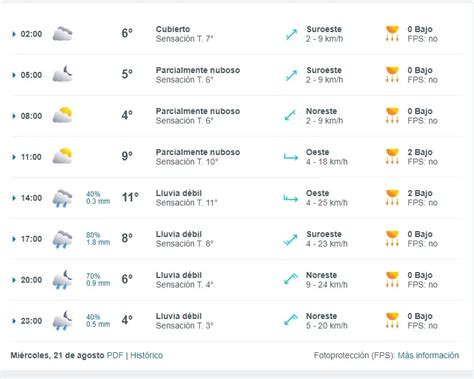Expand the 23:00 forecast row arrow
The height and width of the screenshot is (379, 474).
click(14, 321)
